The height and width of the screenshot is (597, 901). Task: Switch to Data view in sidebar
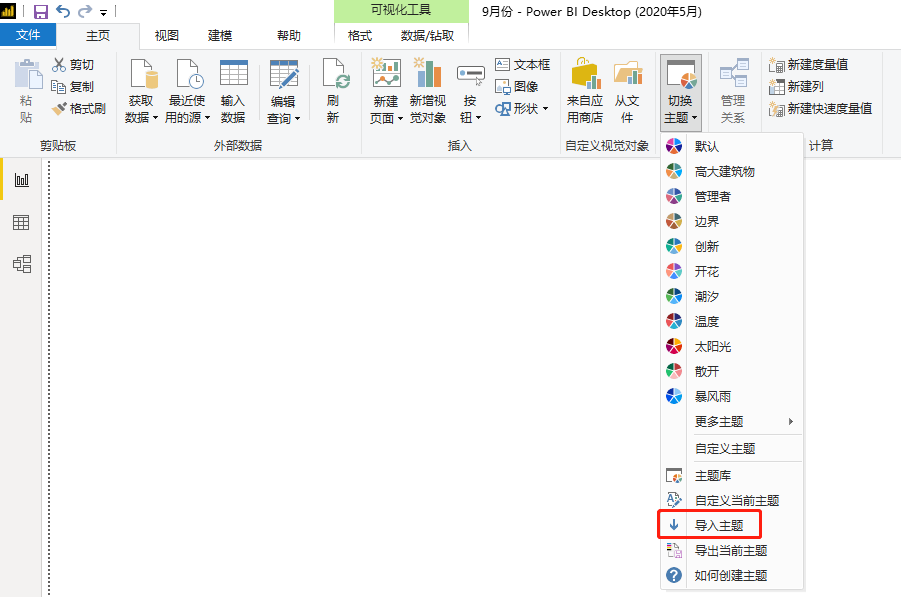pos(21,222)
